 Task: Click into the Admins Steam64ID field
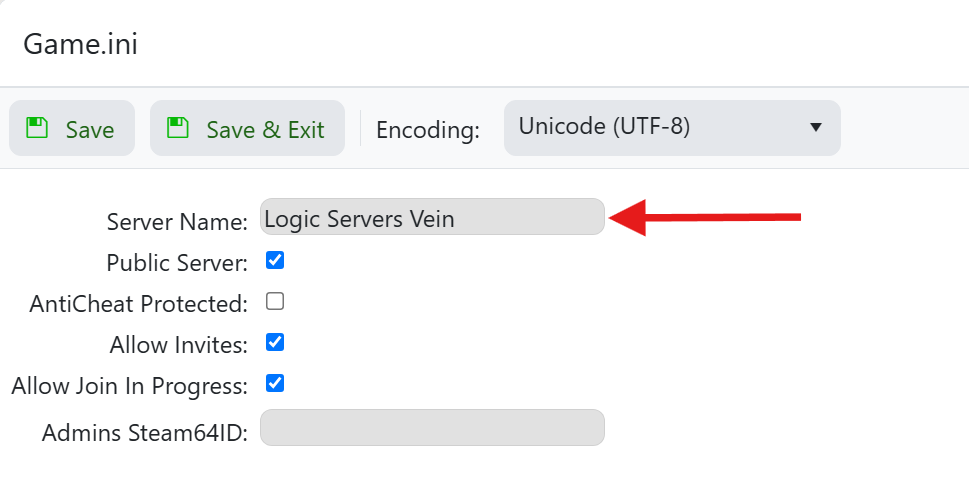[x=432, y=428]
